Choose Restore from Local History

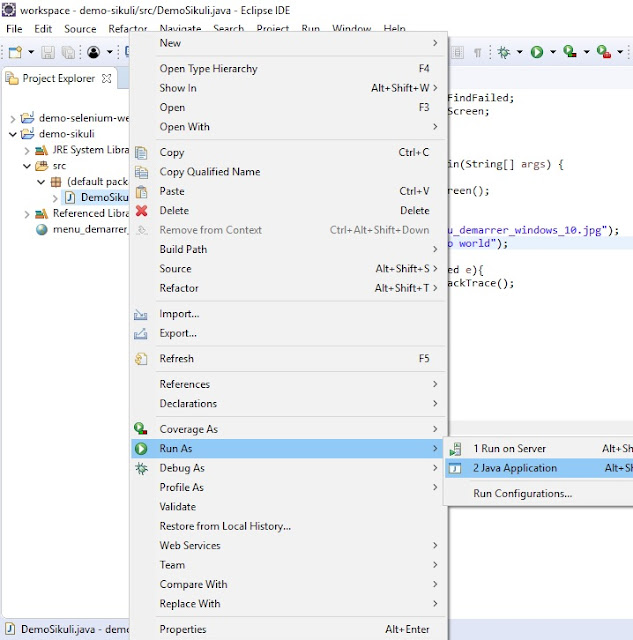coord(289,526)
